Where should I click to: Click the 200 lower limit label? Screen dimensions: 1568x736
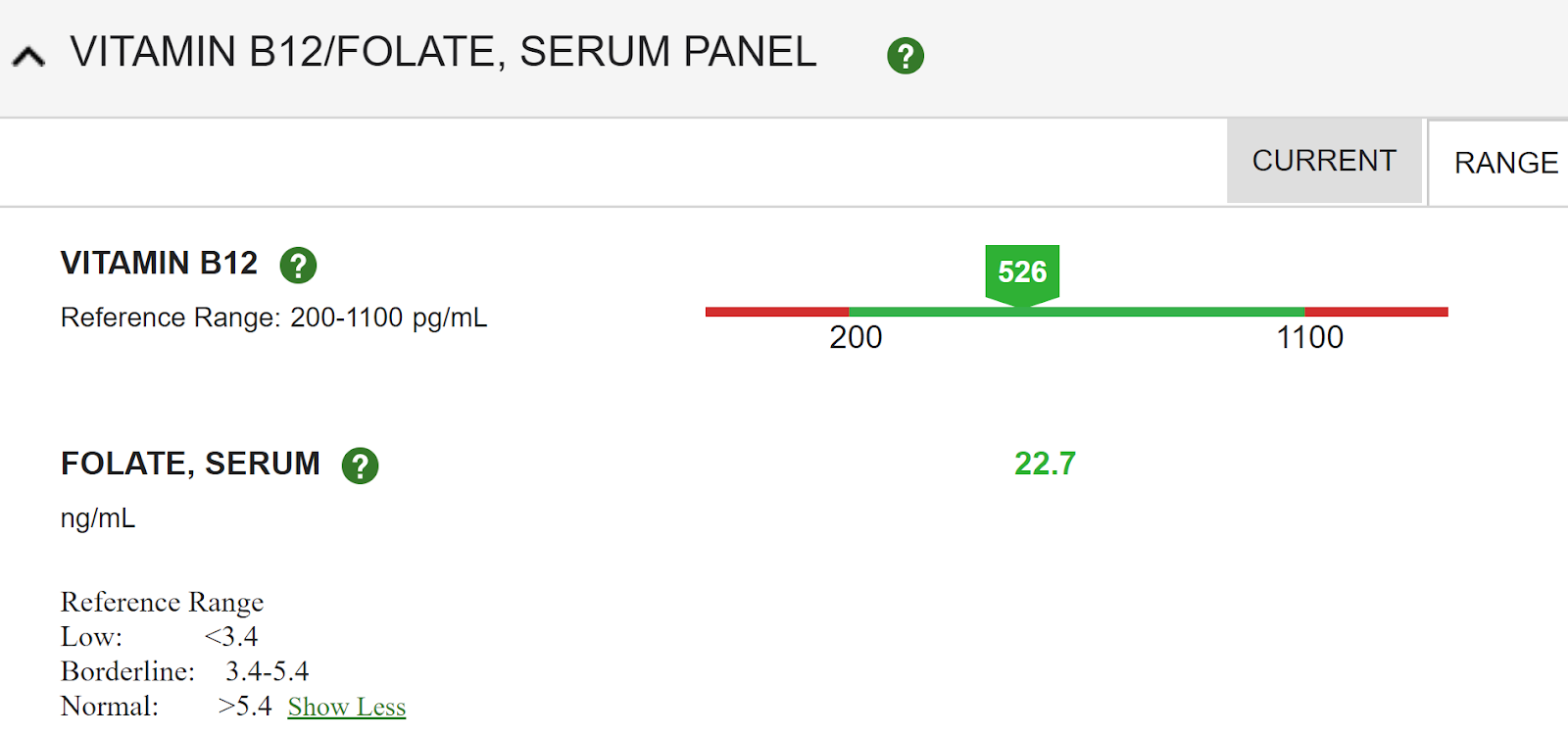(856, 337)
